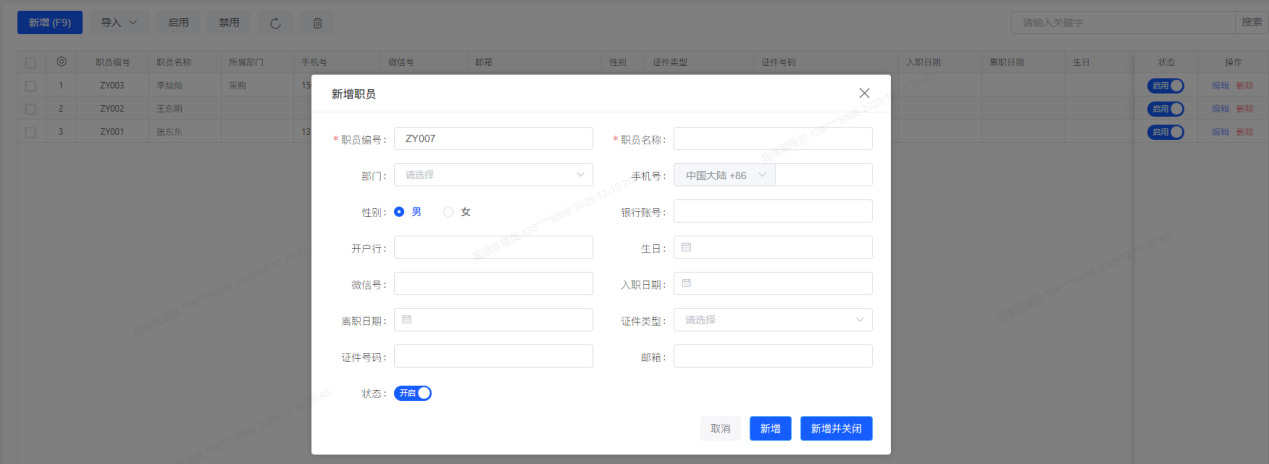1269x464 pixels.
Task: Toggle the 启用 switch for the ZY003 row
Action: coord(1165,86)
